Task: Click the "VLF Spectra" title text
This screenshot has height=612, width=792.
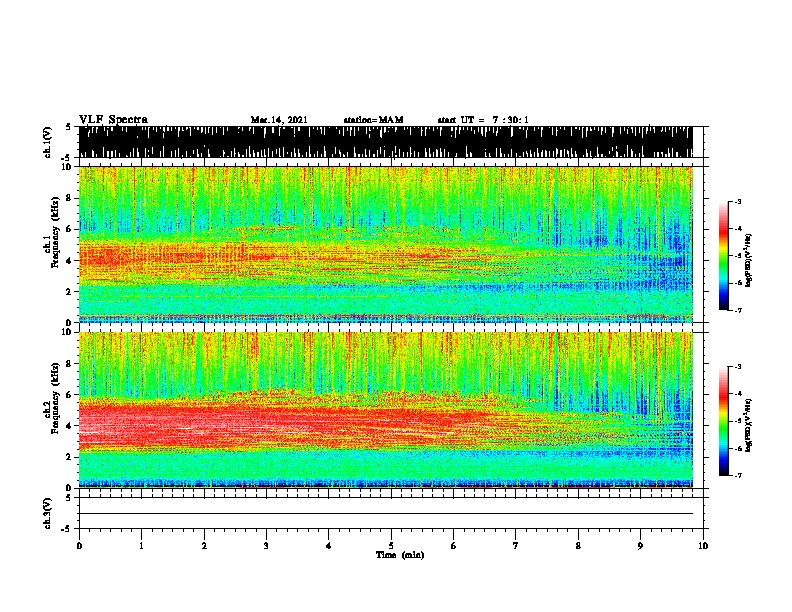Action: (113, 120)
